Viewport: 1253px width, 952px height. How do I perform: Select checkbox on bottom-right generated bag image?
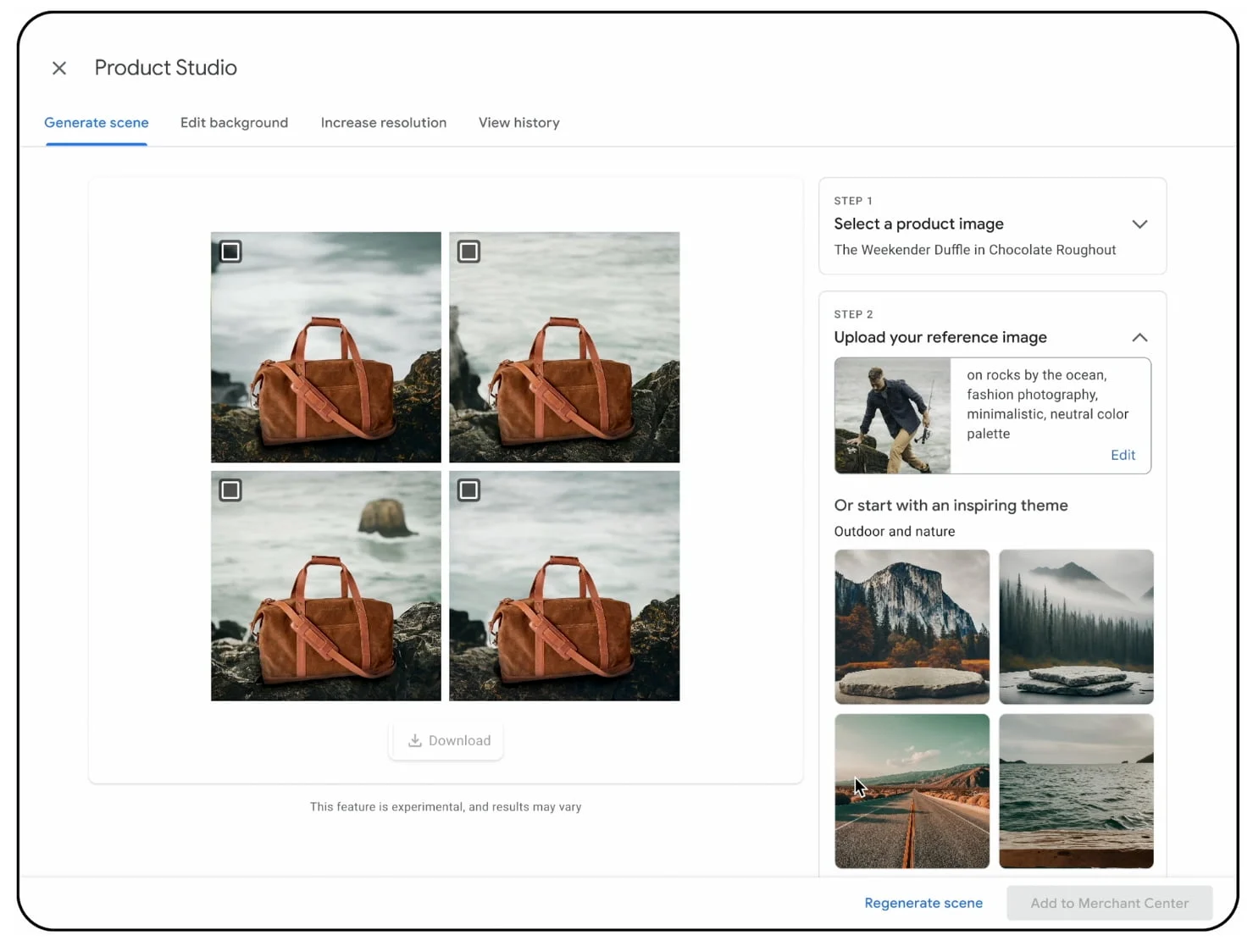point(468,490)
